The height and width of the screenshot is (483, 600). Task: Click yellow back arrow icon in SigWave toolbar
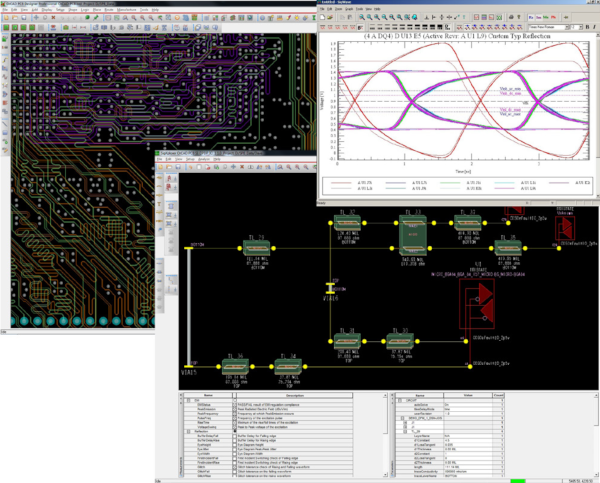pos(566,17)
